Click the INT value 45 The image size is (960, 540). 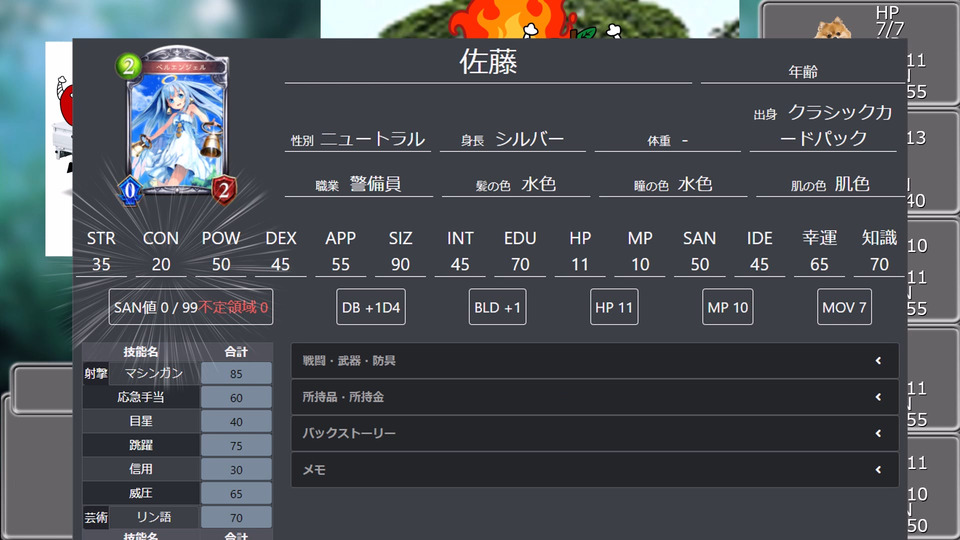tap(460, 264)
